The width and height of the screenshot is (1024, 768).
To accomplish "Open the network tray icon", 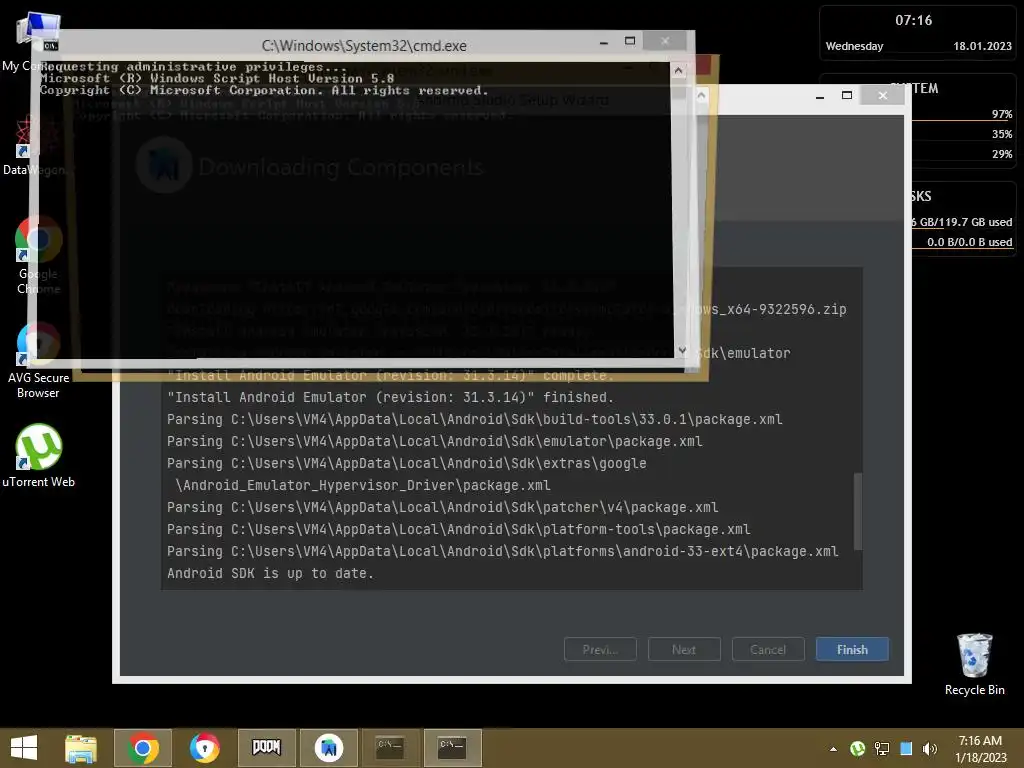I will pyautogui.click(x=882, y=749).
